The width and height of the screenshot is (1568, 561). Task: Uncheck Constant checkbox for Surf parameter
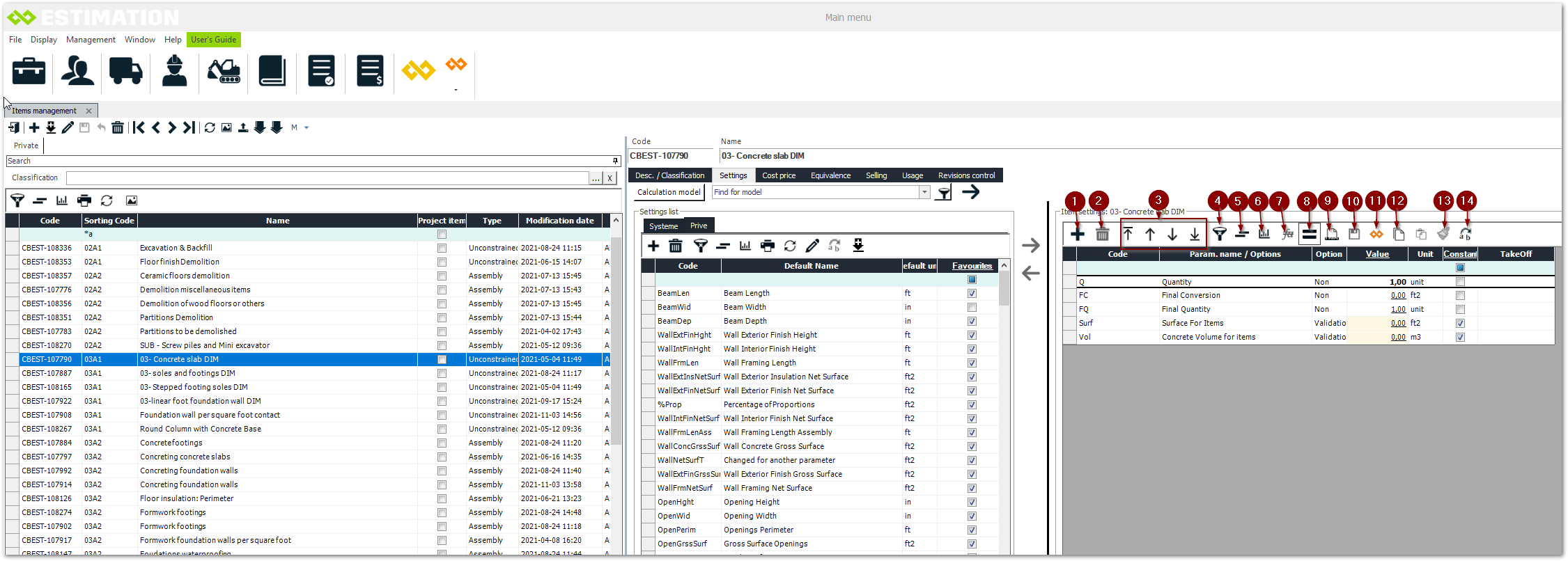1460,323
